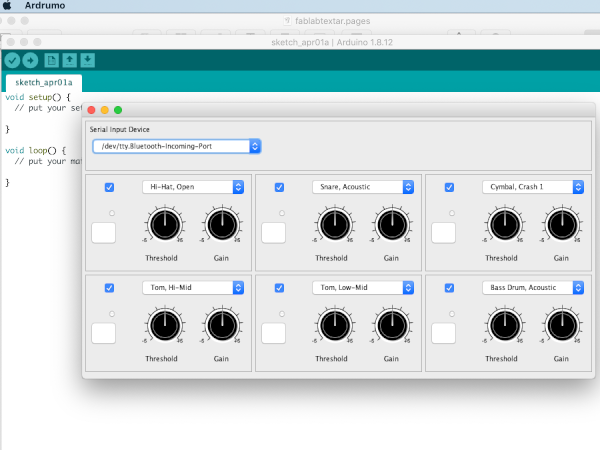Click the hit indicator light in Tom, Hi-Mid panel
Screen dimensions: 600x450
pos(112,314)
